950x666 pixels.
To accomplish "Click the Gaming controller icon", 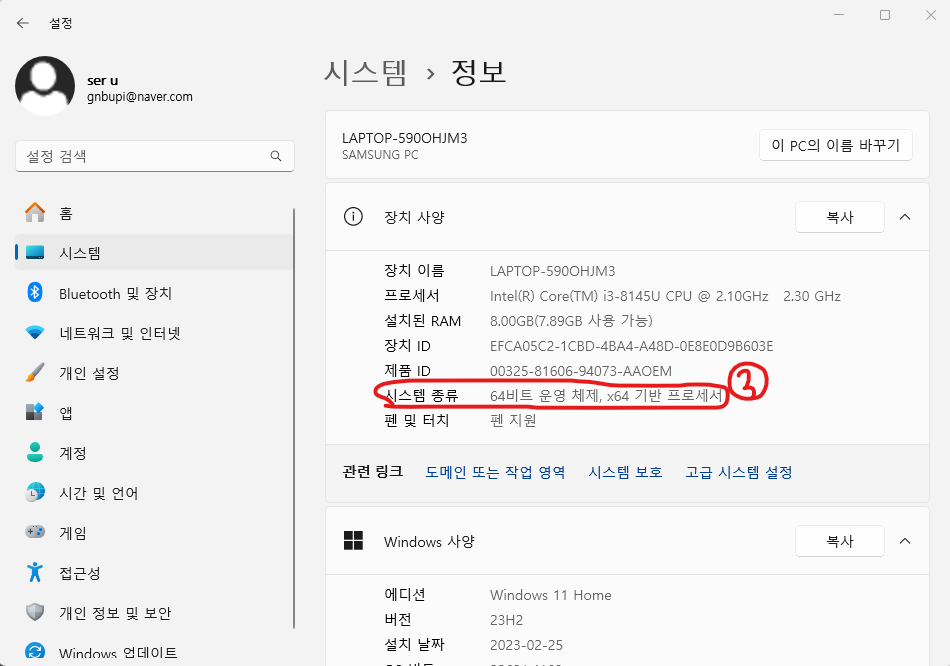I will [35, 532].
